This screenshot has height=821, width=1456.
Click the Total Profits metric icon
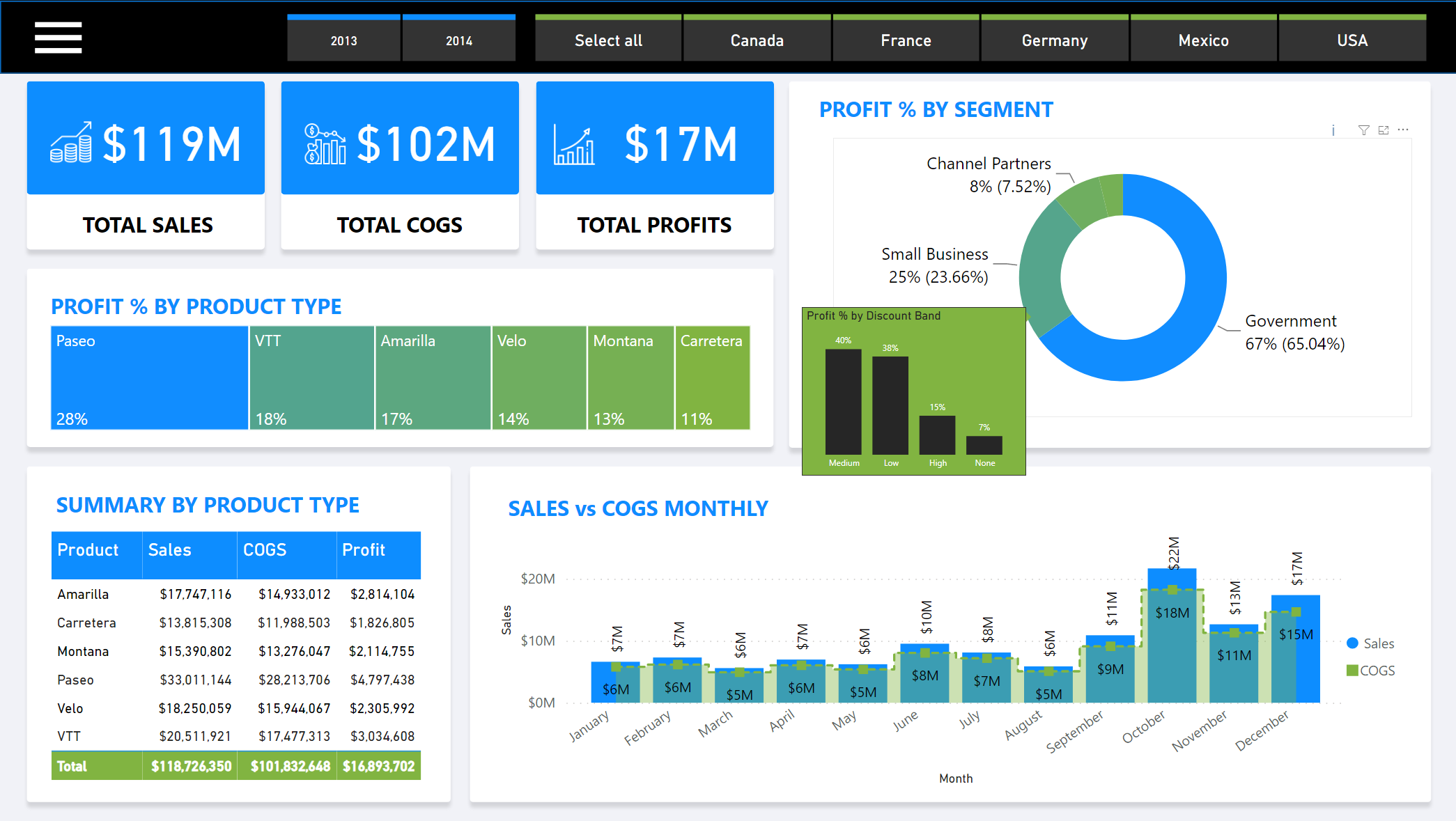coord(578,148)
